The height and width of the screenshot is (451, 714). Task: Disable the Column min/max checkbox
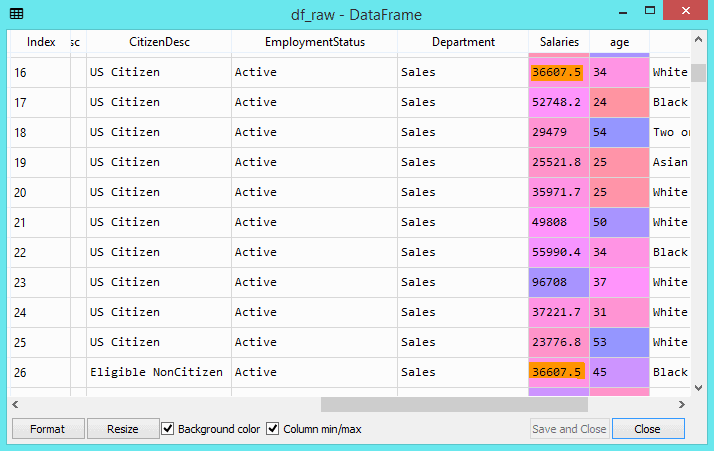click(x=274, y=429)
